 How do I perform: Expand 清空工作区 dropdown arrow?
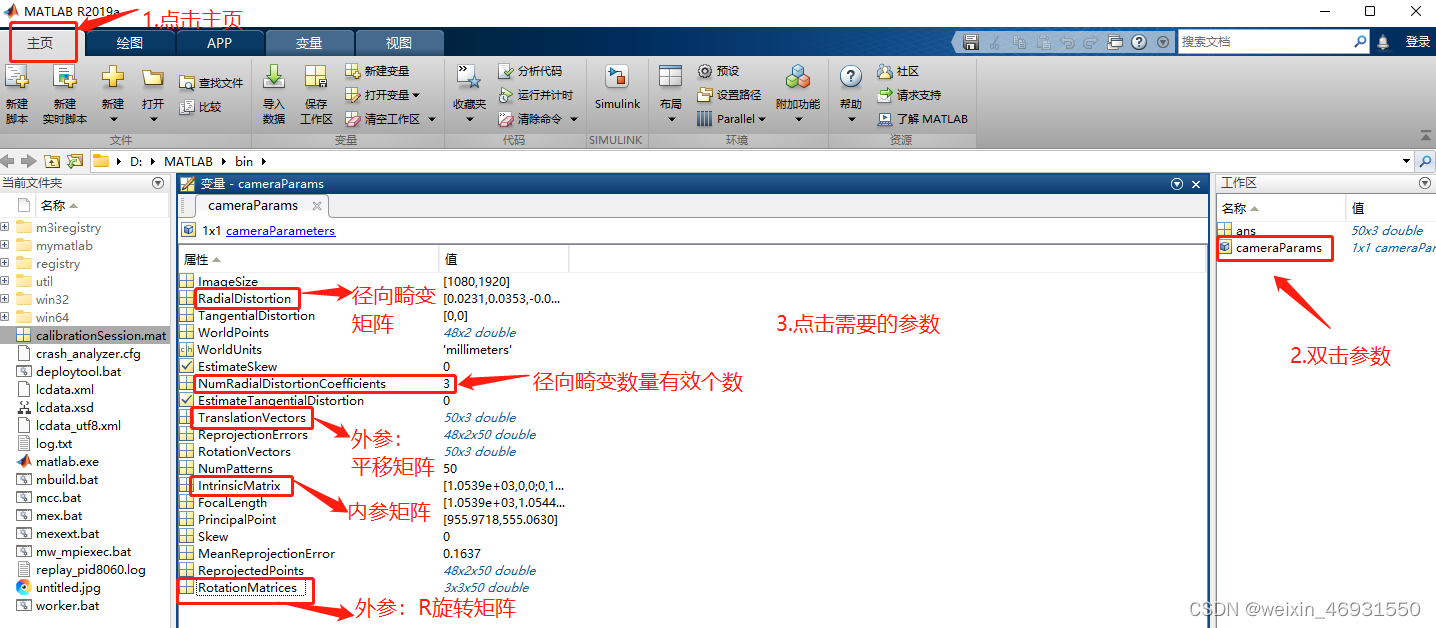432,119
